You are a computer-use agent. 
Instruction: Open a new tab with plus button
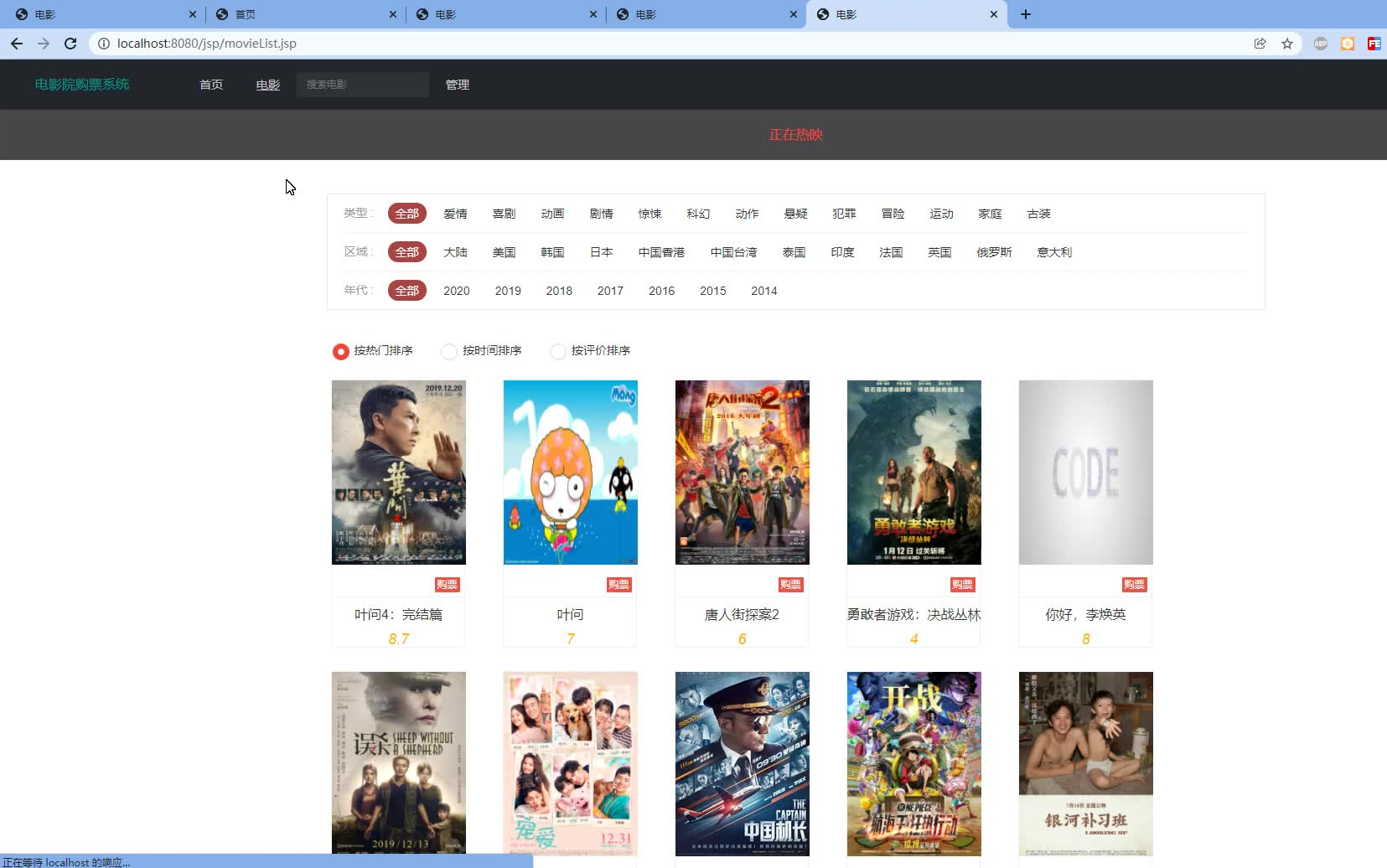click(1026, 14)
